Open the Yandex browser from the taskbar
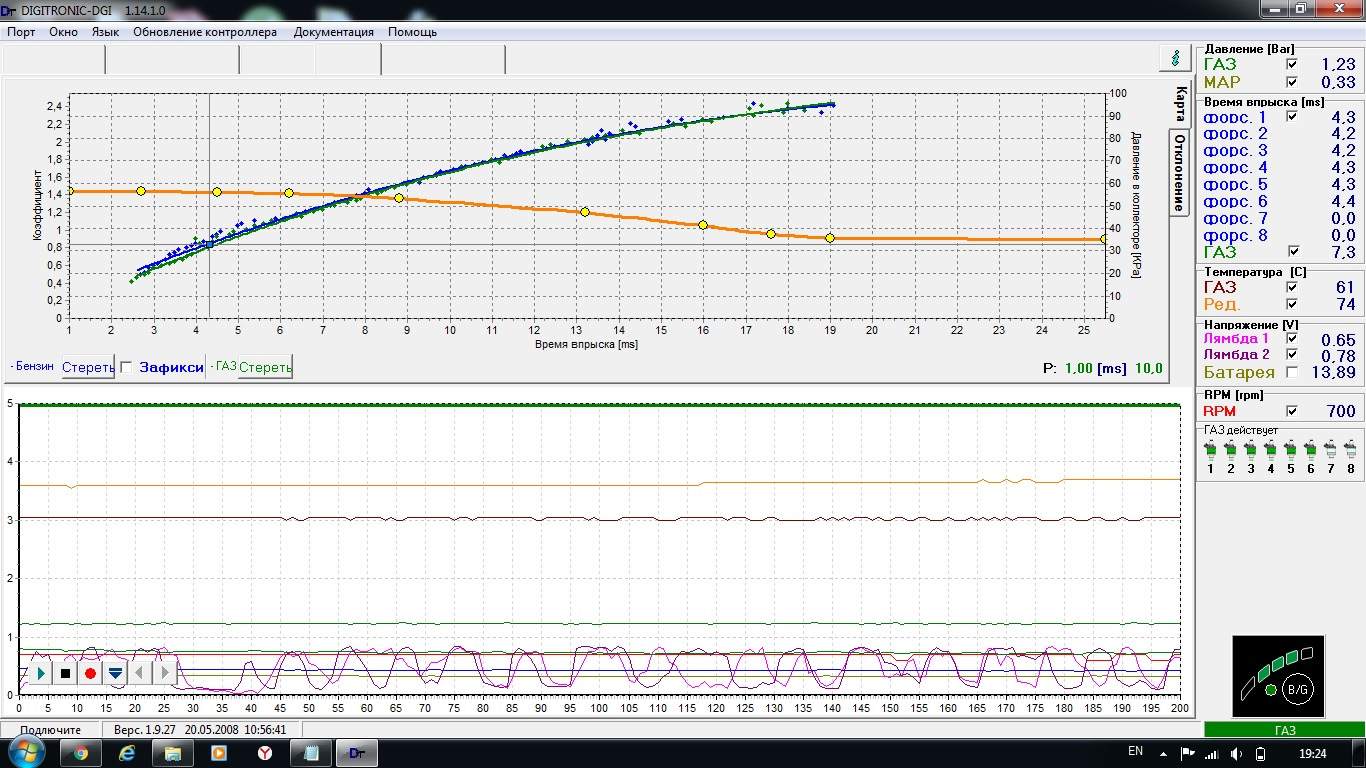This screenshot has height=768, width=1366. [x=266, y=753]
